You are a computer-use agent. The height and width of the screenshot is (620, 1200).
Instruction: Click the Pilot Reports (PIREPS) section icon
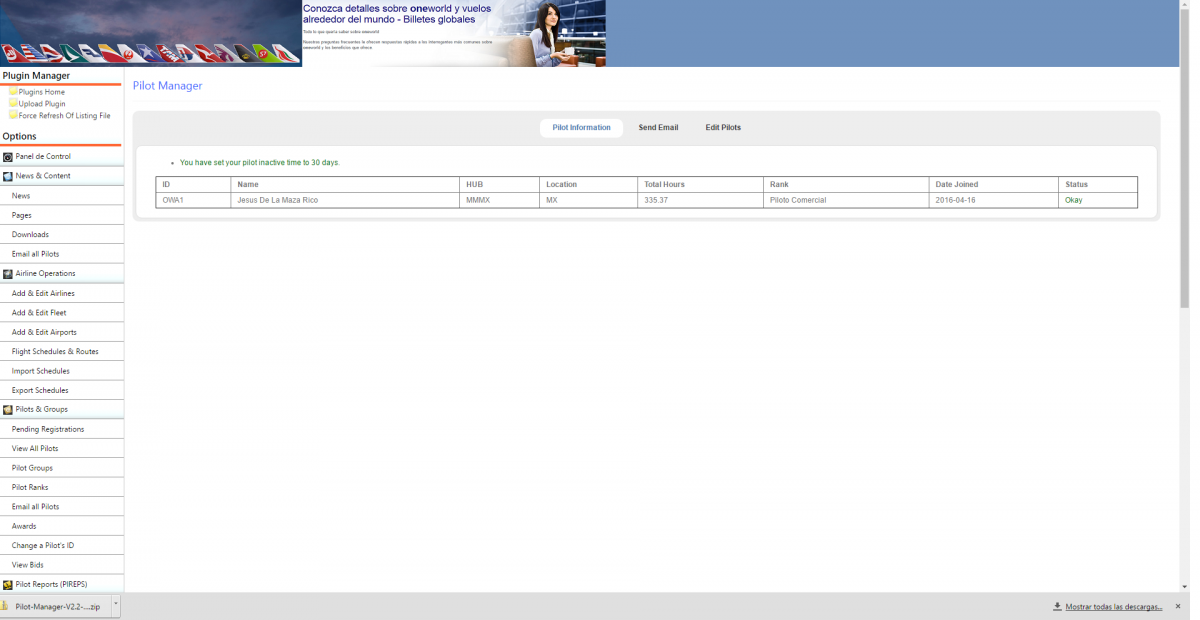8,584
